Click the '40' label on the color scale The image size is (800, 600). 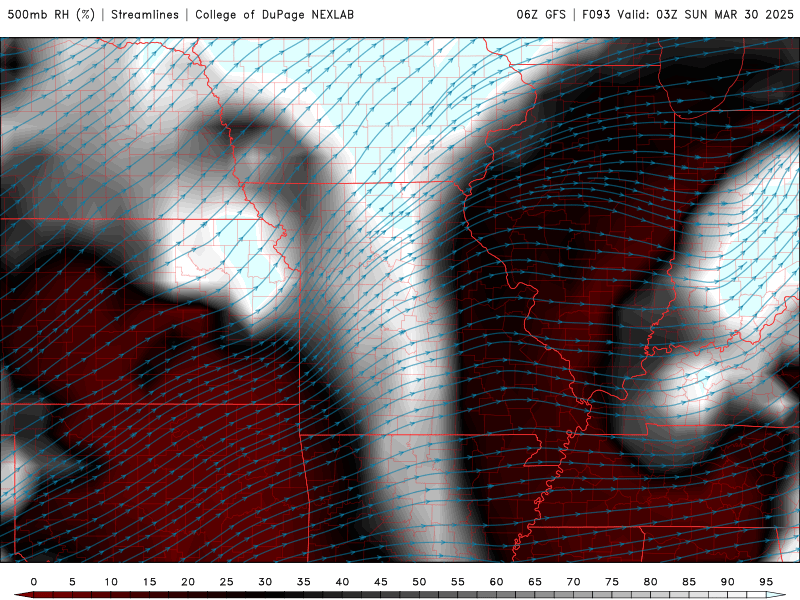(x=342, y=582)
